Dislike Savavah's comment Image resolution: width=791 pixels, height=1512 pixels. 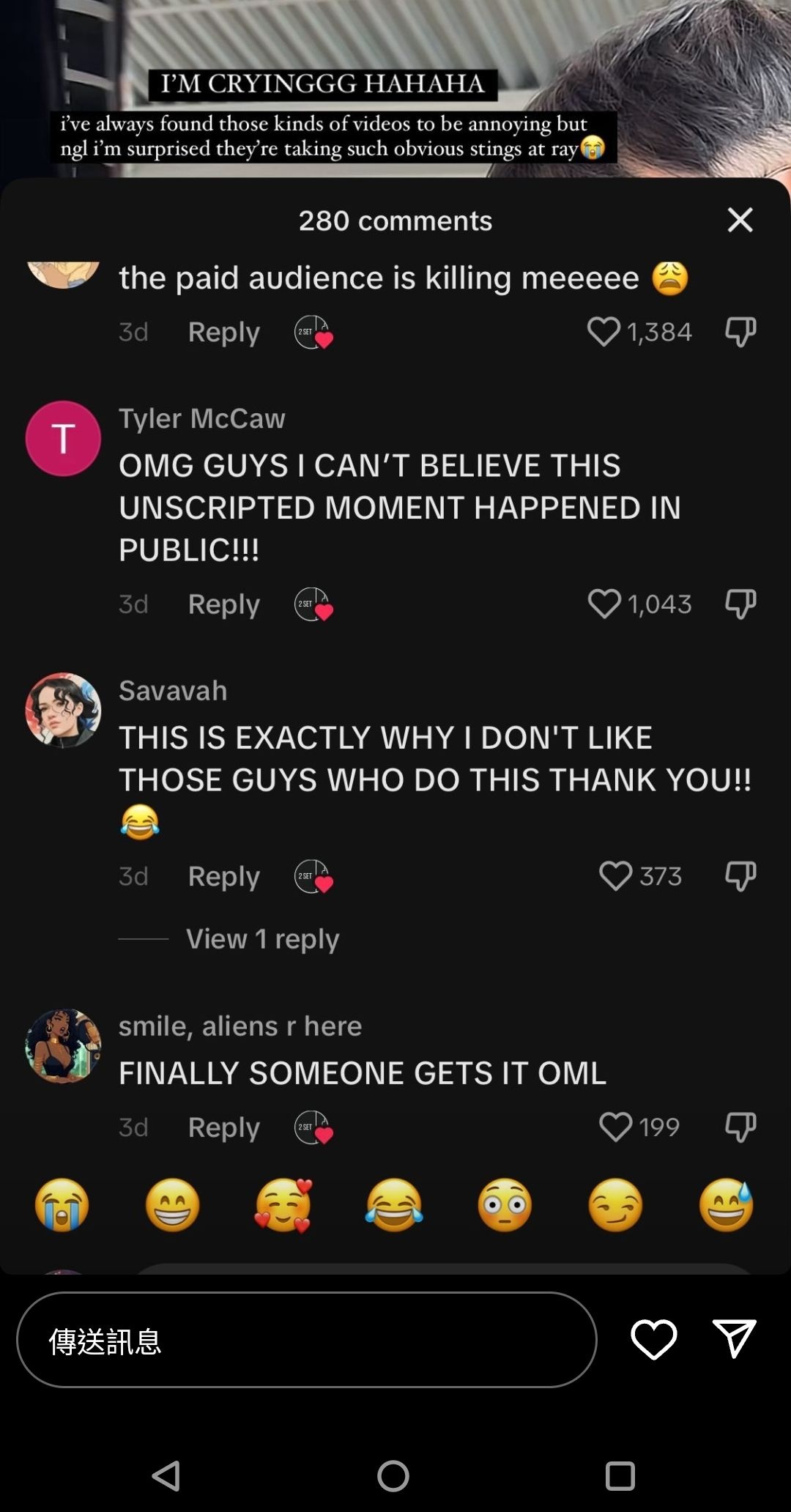point(740,876)
